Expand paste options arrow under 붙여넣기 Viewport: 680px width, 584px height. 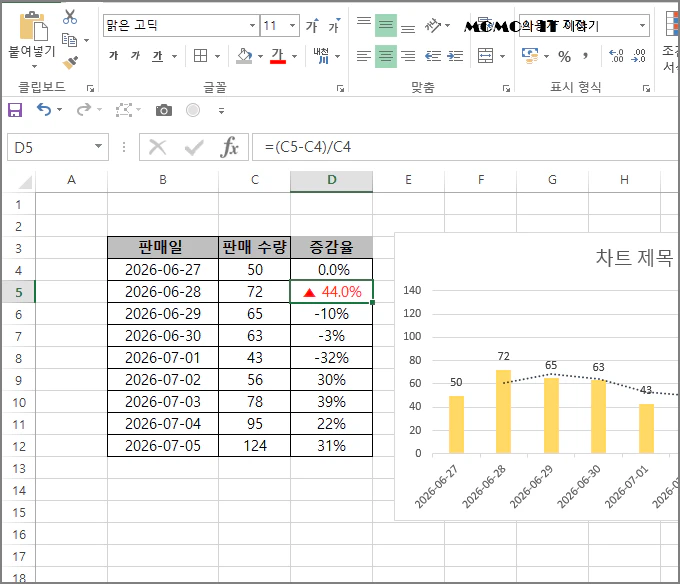(x=34, y=67)
